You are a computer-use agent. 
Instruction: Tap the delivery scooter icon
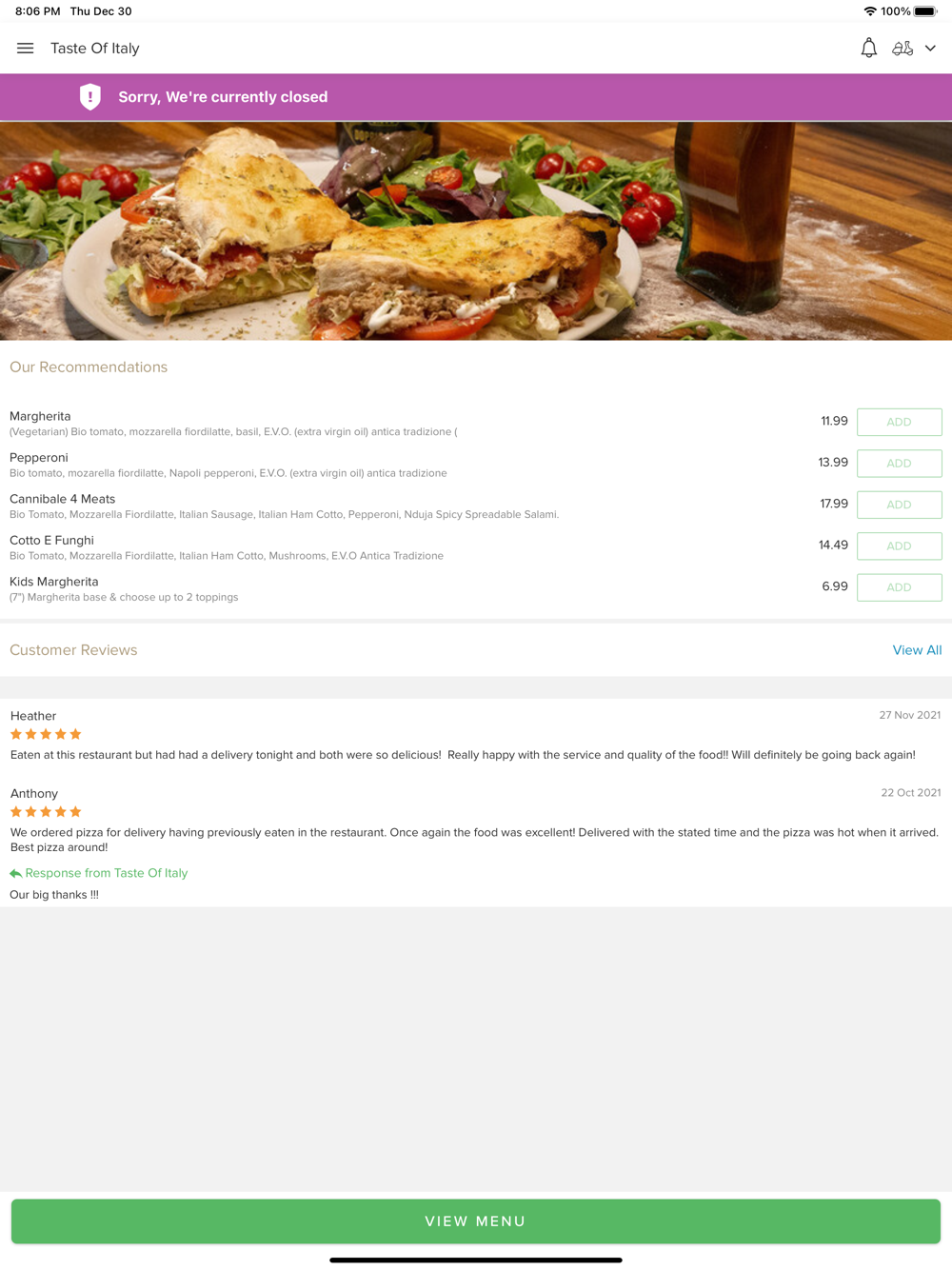(x=902, y=49)
